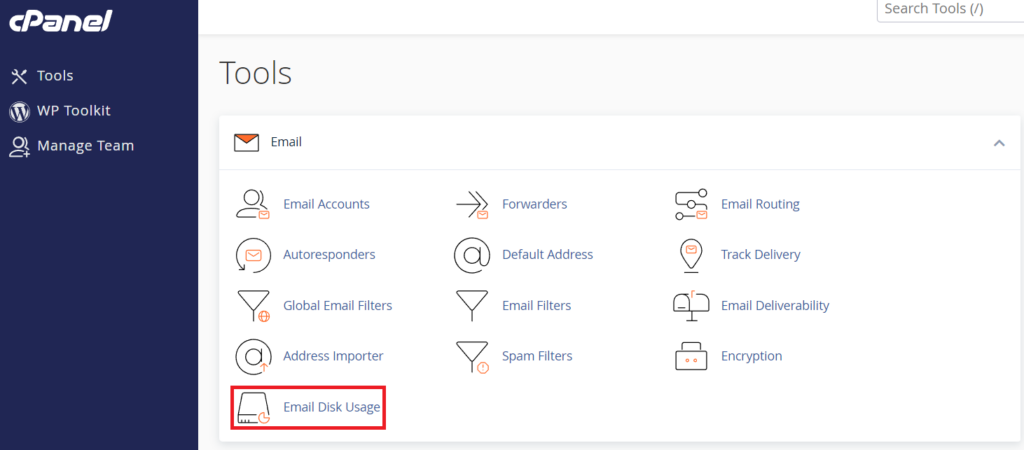Open the Email Filters link

click(536, 306)
